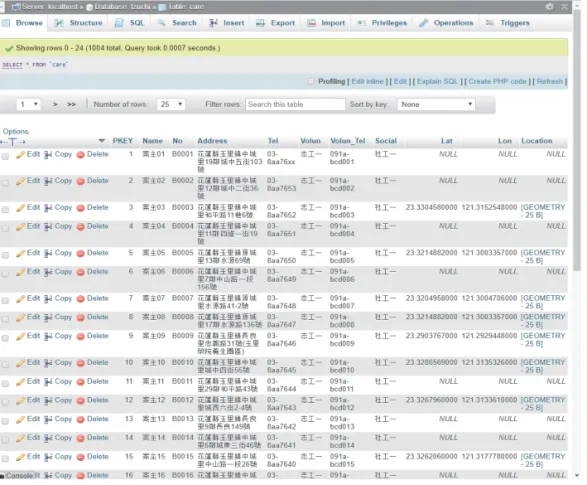Check the row 9 selection checkbox

(5, 338)
